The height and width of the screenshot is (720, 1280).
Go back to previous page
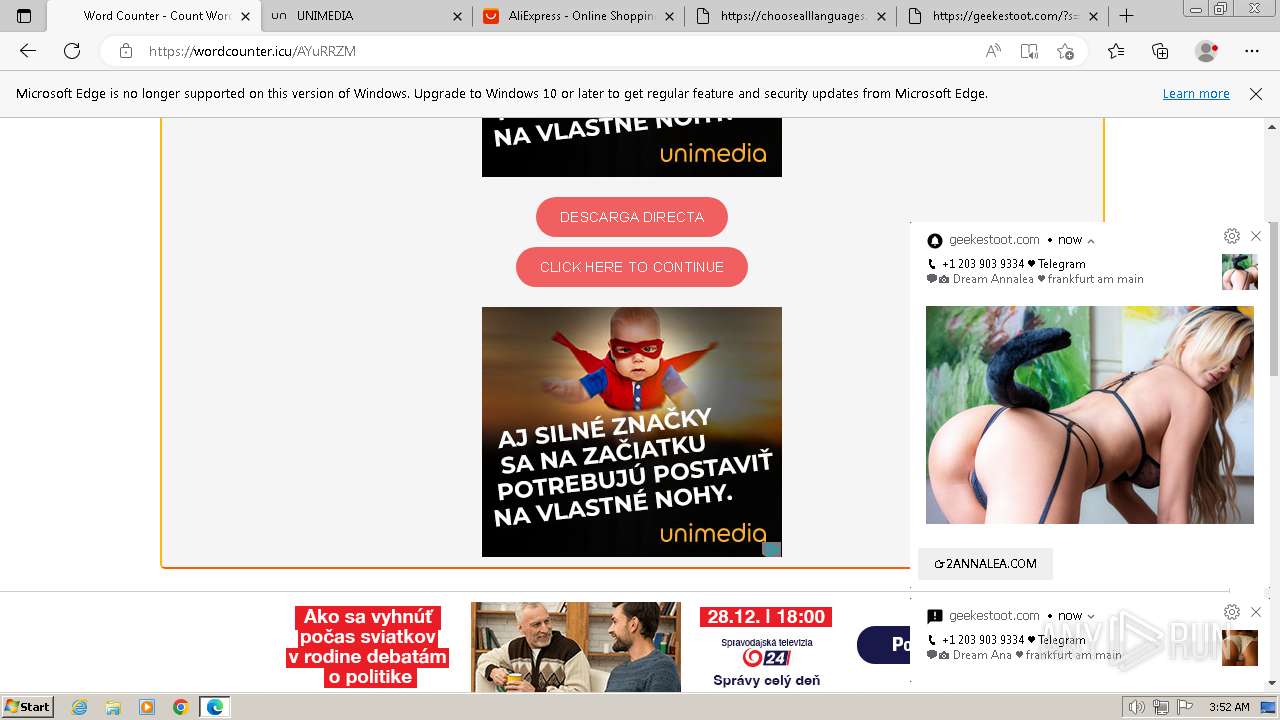coord(28,51)
